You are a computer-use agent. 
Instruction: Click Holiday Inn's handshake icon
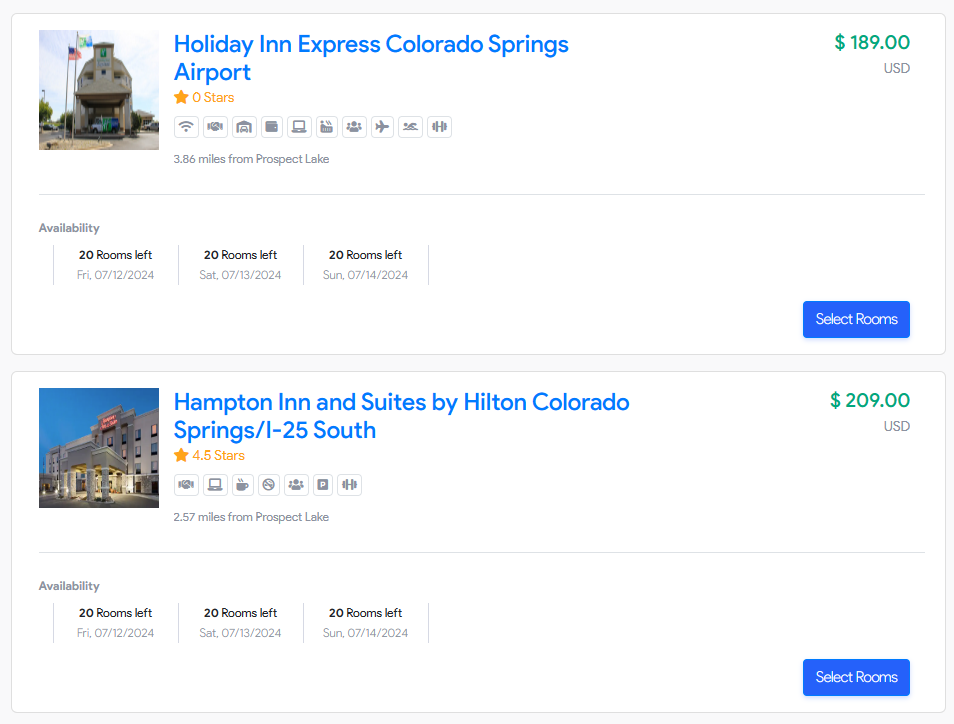pos(215,127)
